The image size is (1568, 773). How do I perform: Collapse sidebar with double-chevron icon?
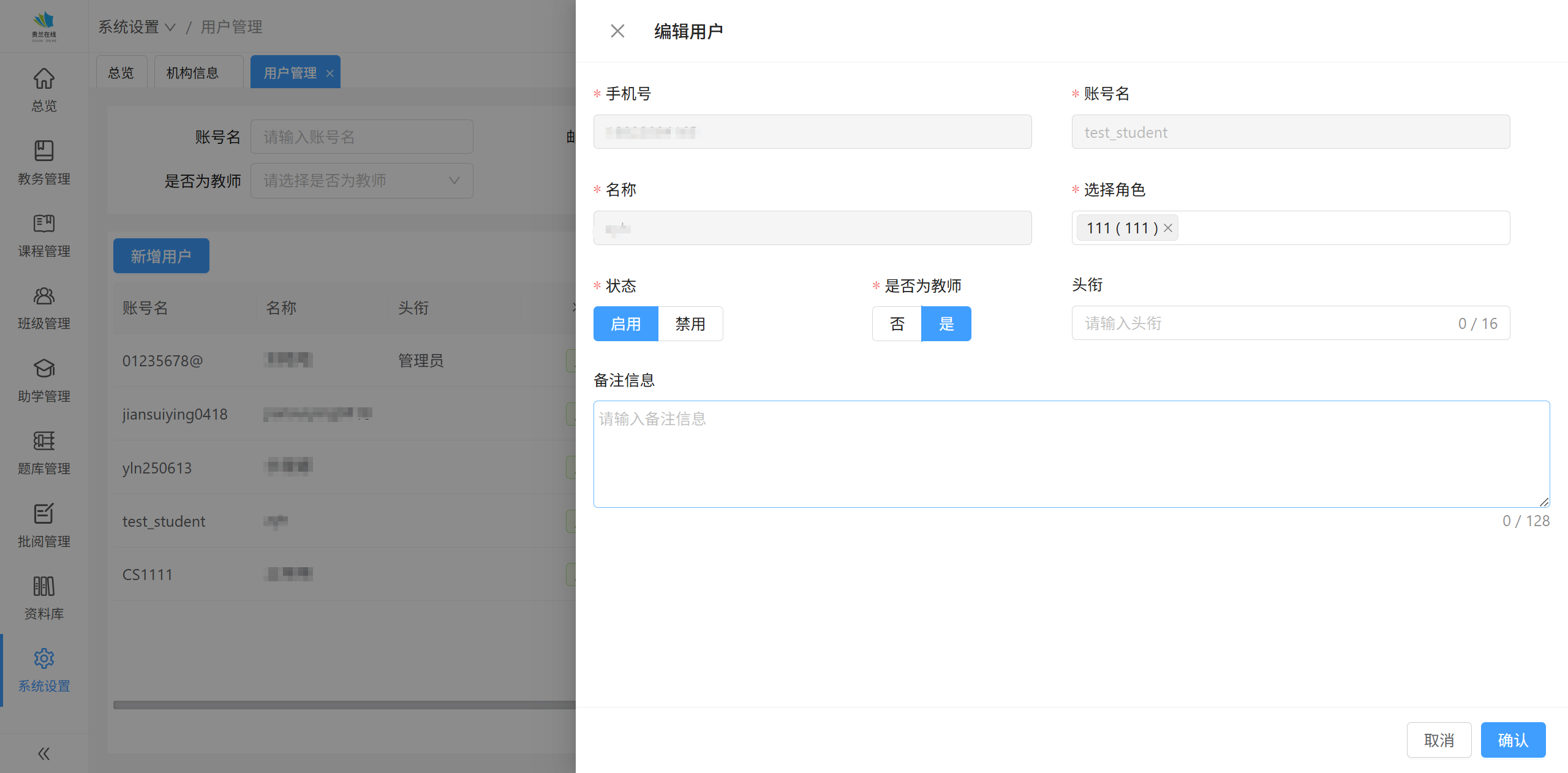click(x=43, y=753)
